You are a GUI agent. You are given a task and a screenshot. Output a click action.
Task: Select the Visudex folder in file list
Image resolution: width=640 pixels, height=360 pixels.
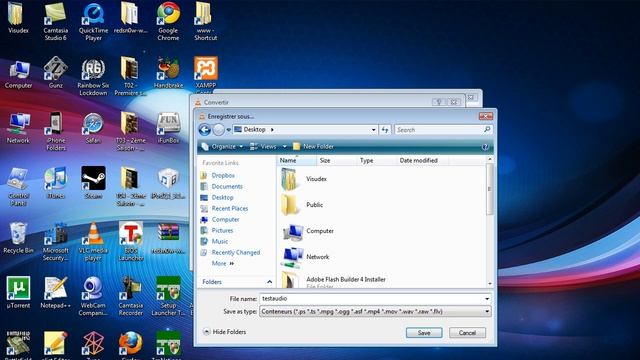click(x=304, y=179)
